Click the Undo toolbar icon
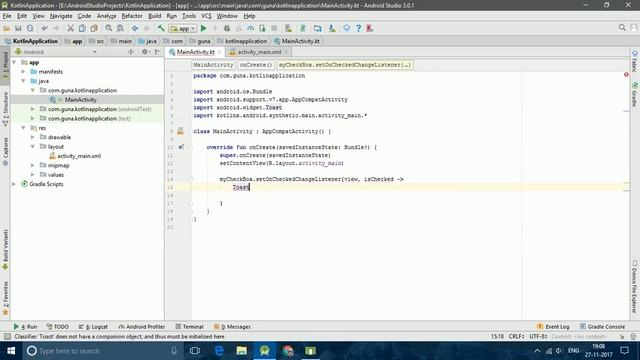Screen dimensions: 640x360 pos(44,28)
